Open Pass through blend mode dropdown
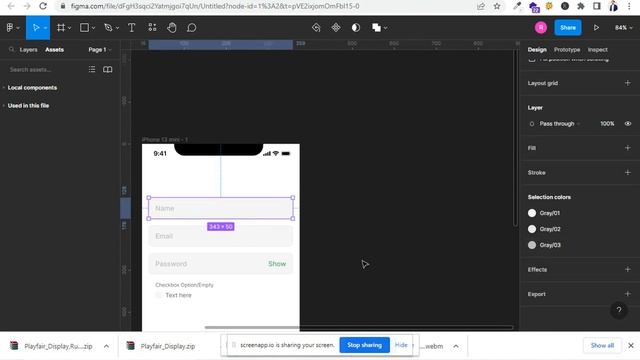Image resolution: width=640 pixels, height=360 pixels. click(x=559, y=124)
